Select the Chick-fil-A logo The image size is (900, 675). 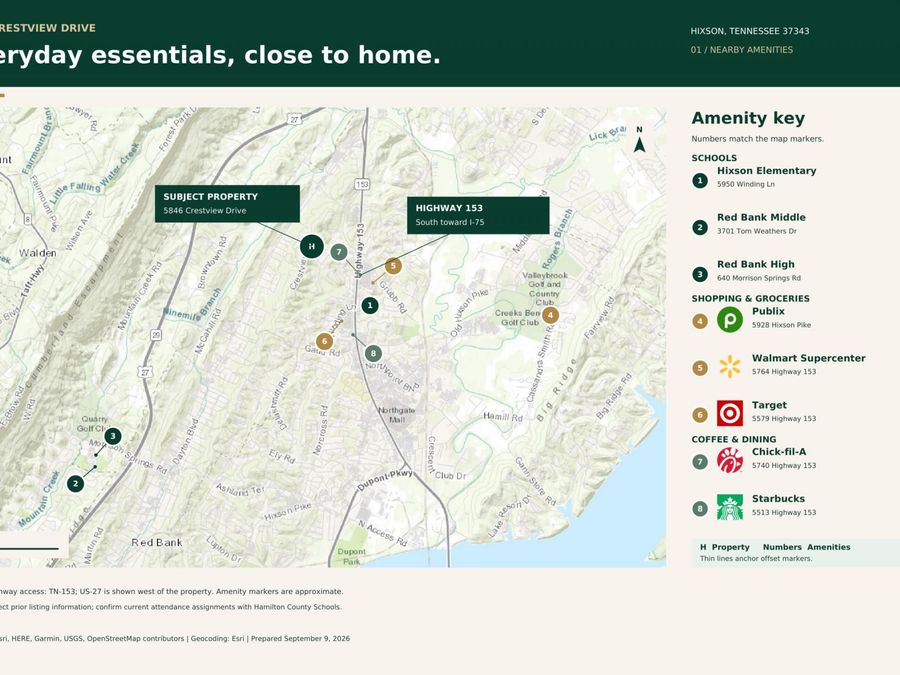tap(730, 460)
